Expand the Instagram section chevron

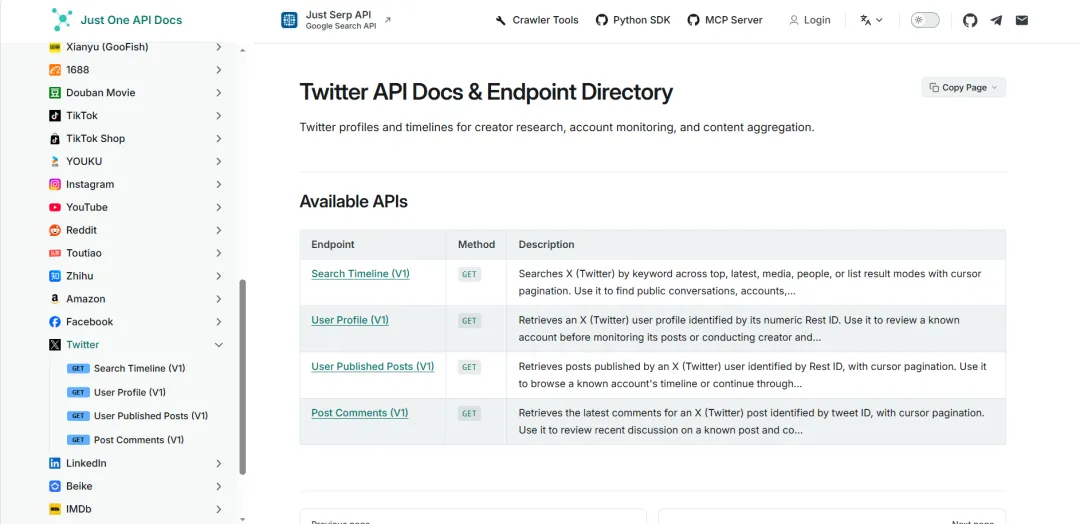[x=218, y=184]
